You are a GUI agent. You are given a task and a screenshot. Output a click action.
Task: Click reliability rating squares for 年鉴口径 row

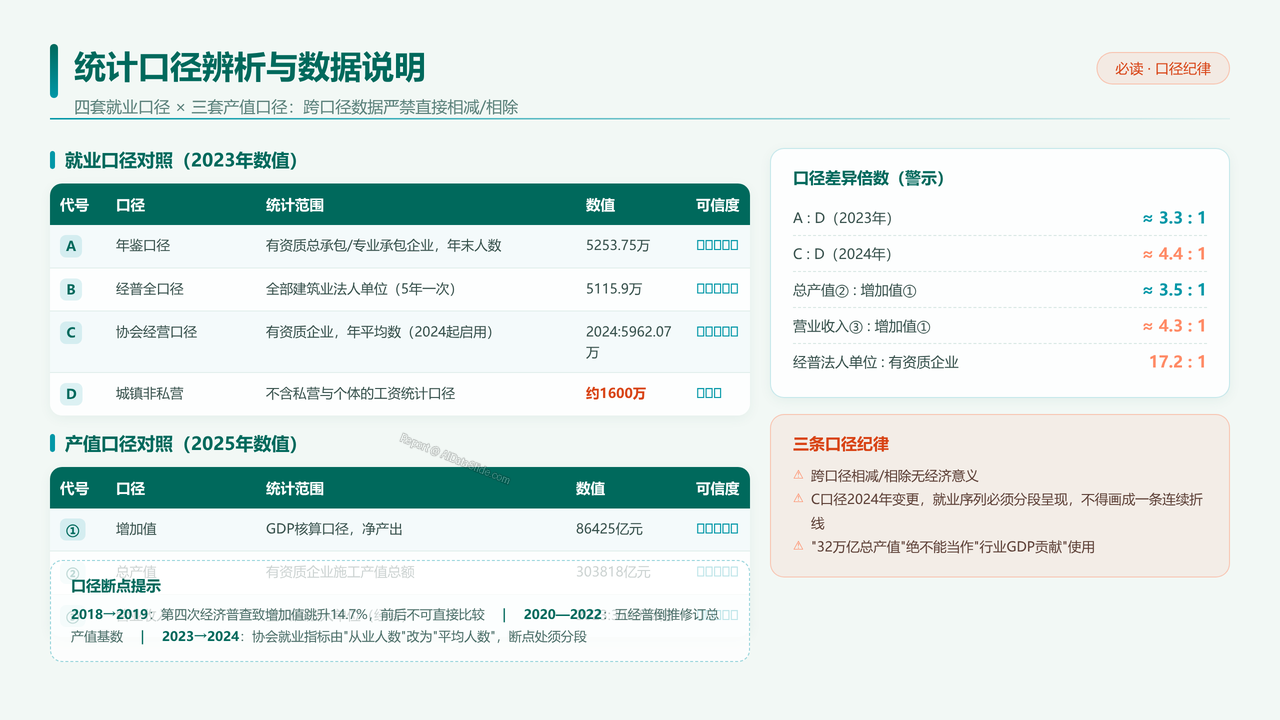point(717,245)
